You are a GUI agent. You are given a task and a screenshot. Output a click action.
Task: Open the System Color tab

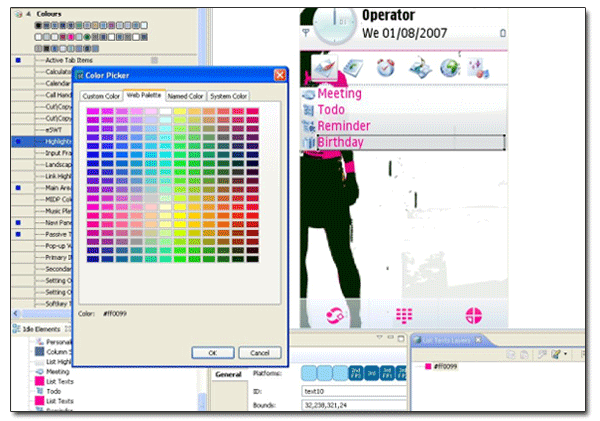click(x=228, y=96)
